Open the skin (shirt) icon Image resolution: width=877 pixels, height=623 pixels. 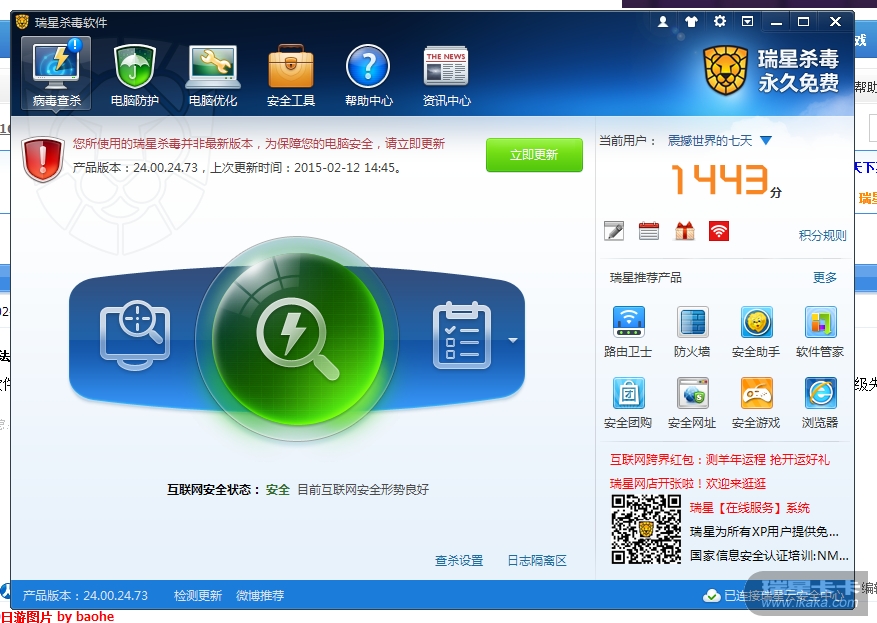coord(691,22)
